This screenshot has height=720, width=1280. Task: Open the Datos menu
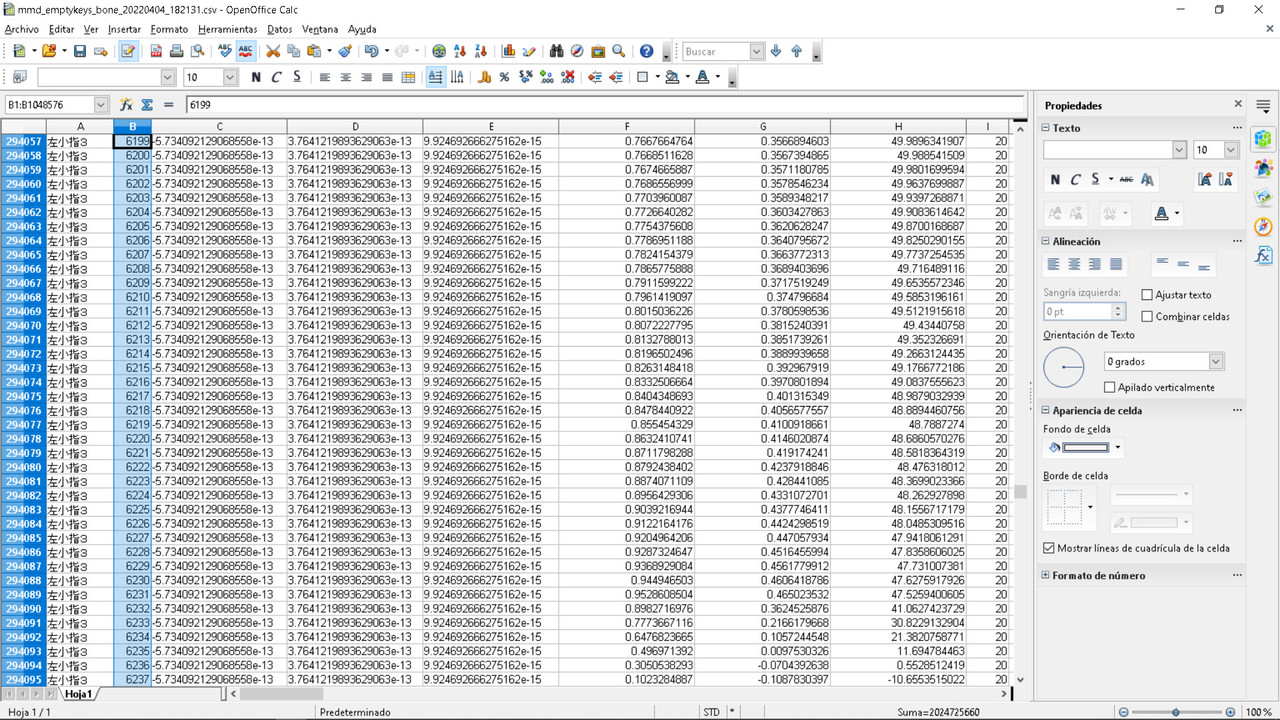tap(279, 29)
